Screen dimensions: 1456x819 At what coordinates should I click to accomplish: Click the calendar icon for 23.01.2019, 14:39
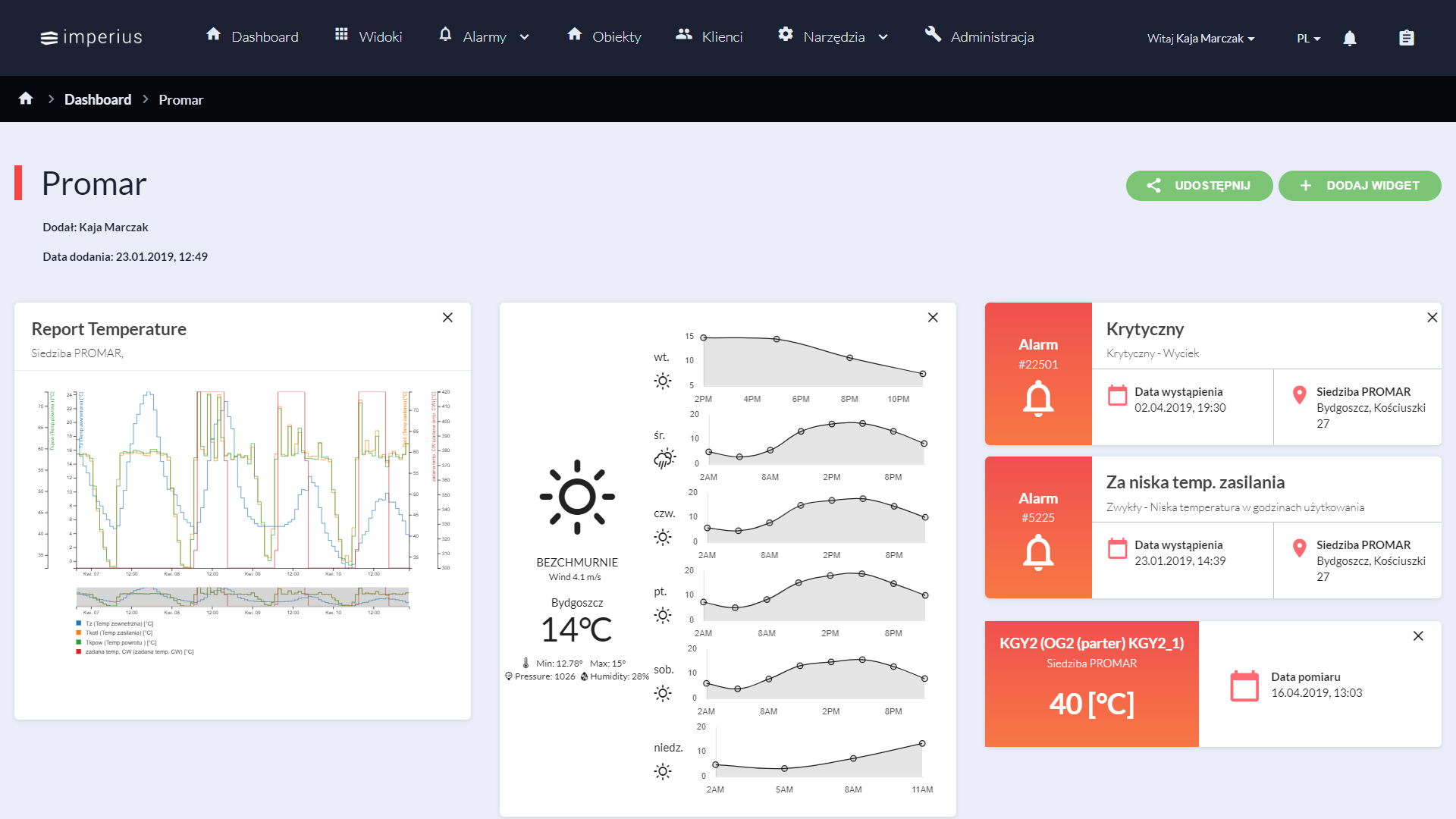[x=1117, y=548]
